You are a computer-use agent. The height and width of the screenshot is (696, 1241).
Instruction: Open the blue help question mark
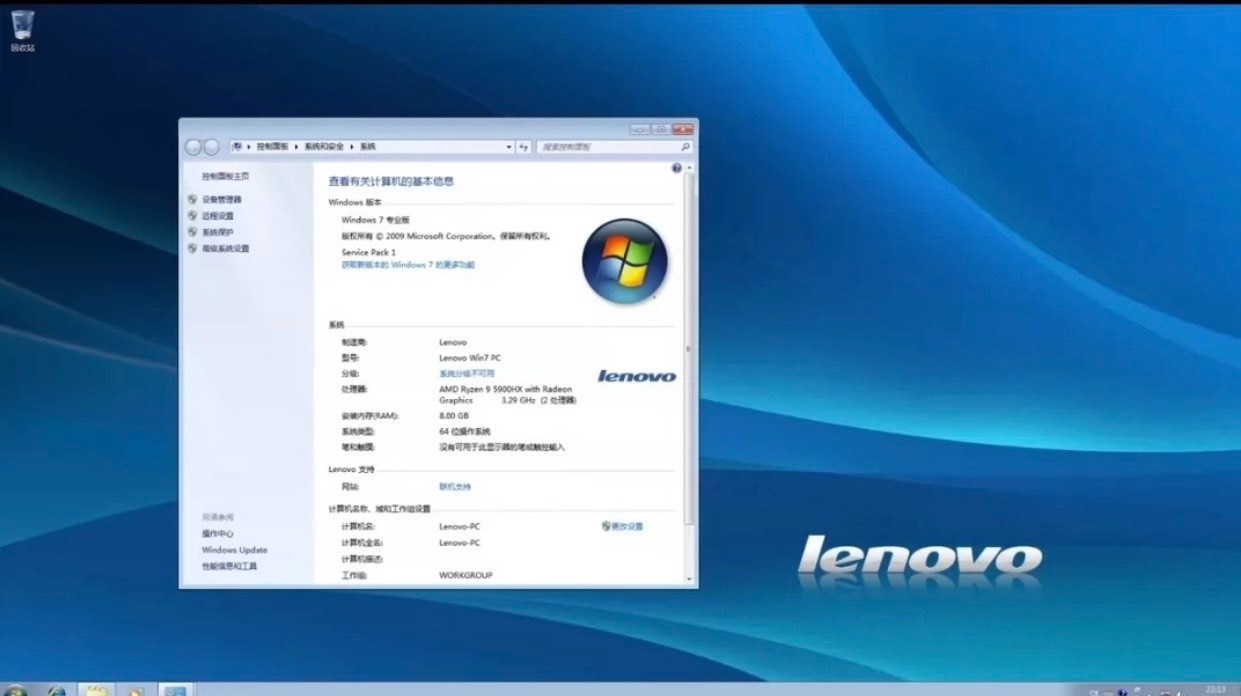click(x=677, y=169)
